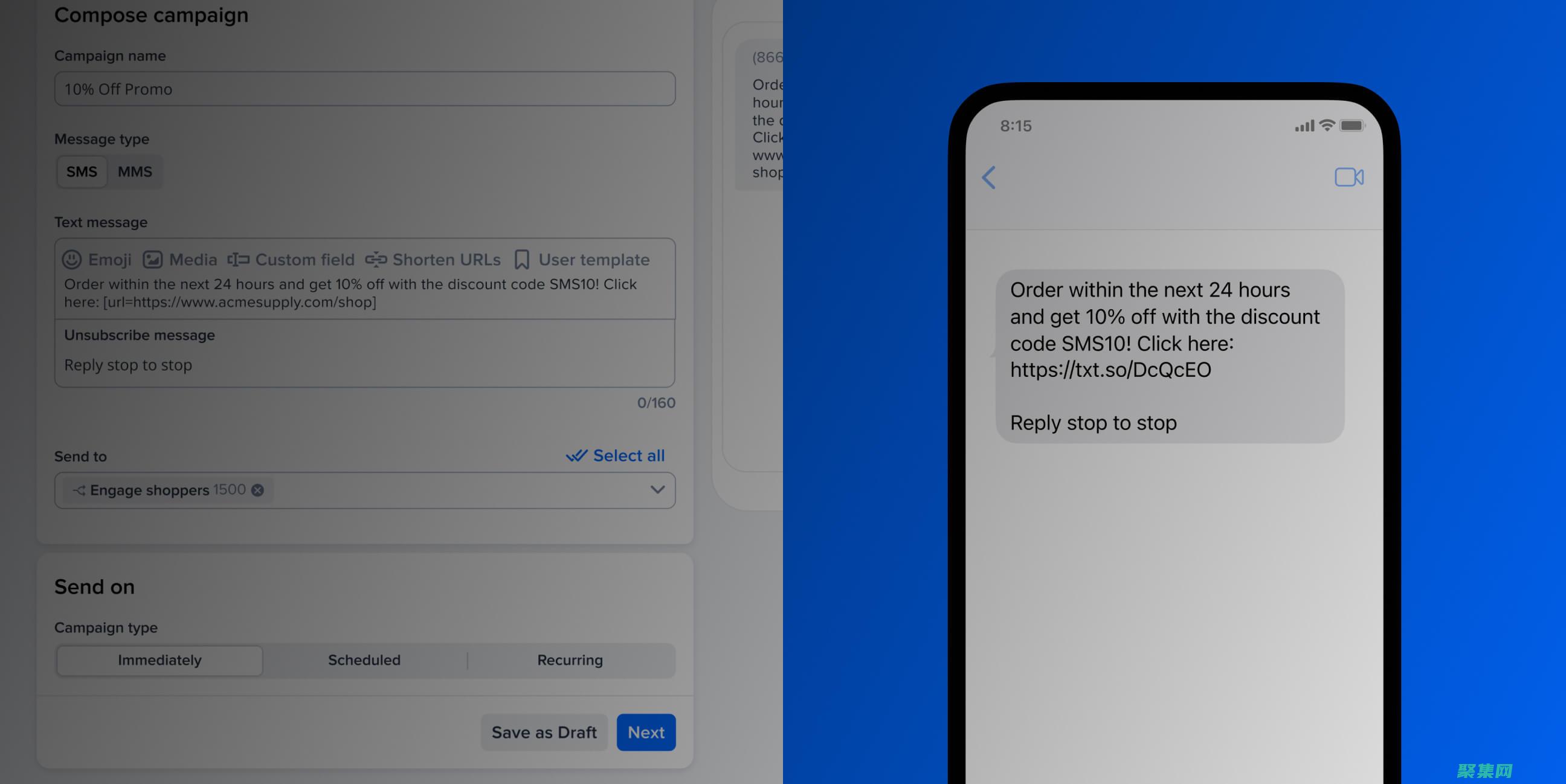Select MMS message type toggle
The image size is (1566, 784).
tap(134, 171)
